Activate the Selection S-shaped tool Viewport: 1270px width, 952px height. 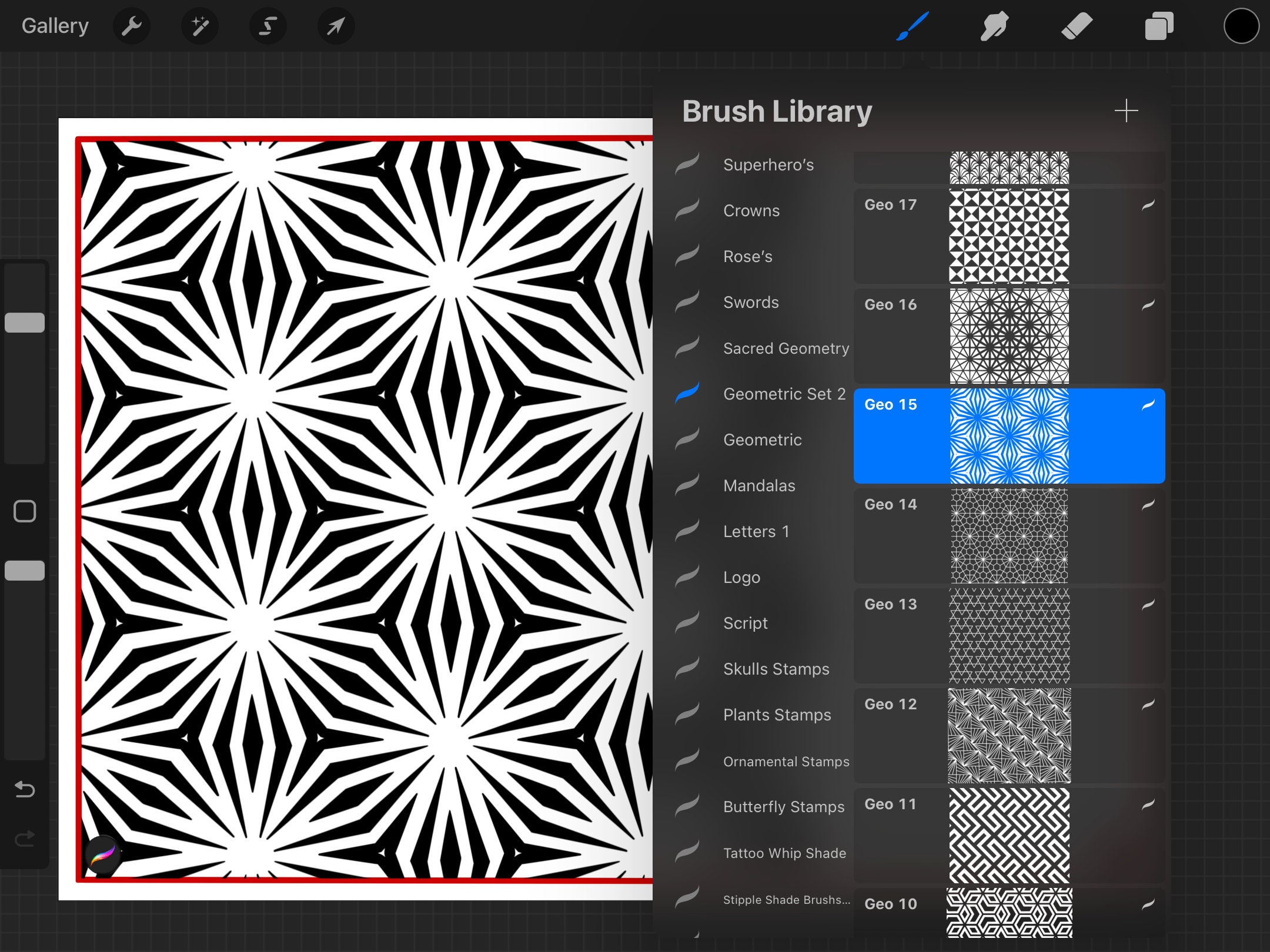(x=268, y=26)
